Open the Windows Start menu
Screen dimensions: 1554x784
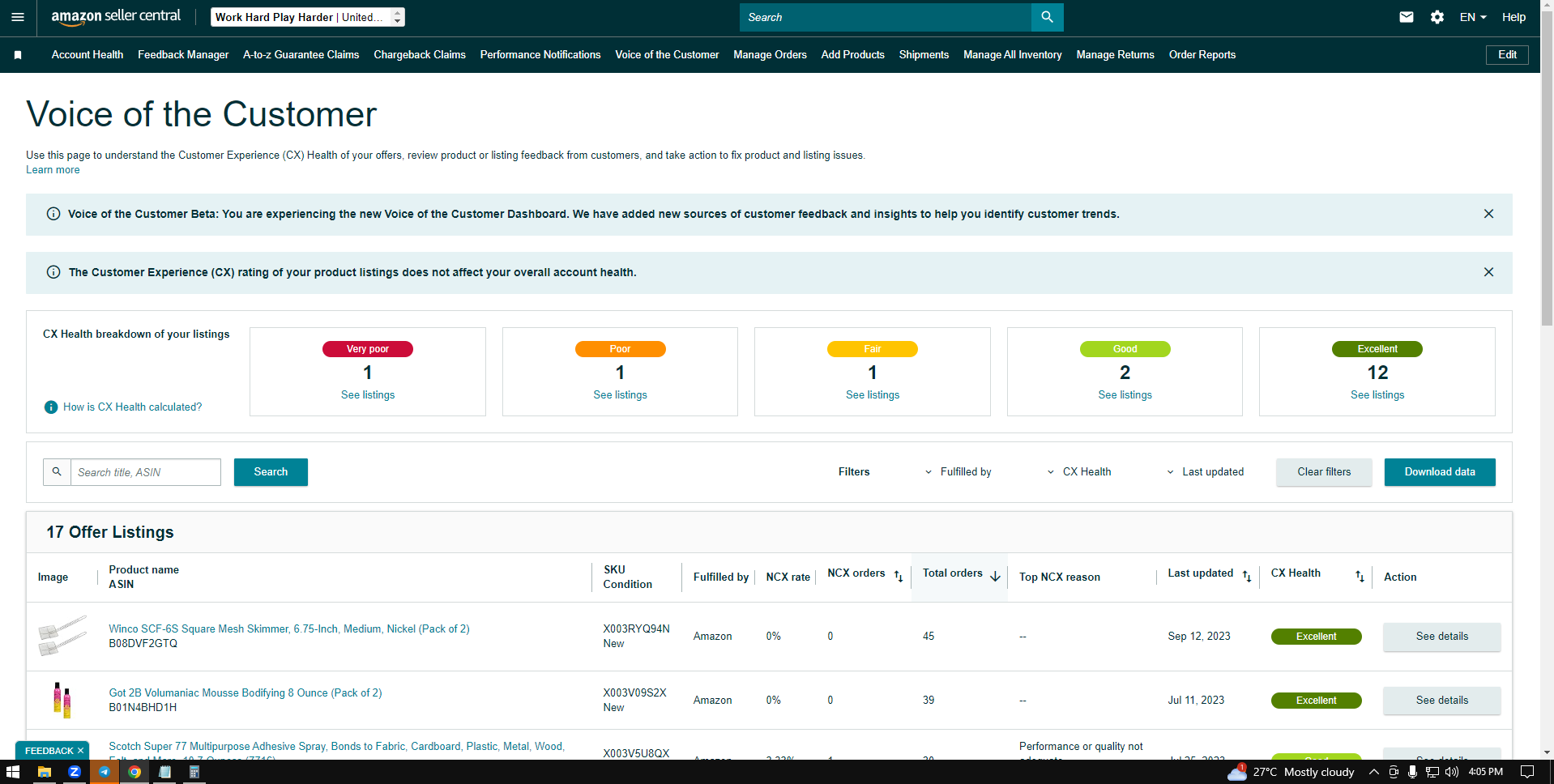coord(13,772)
